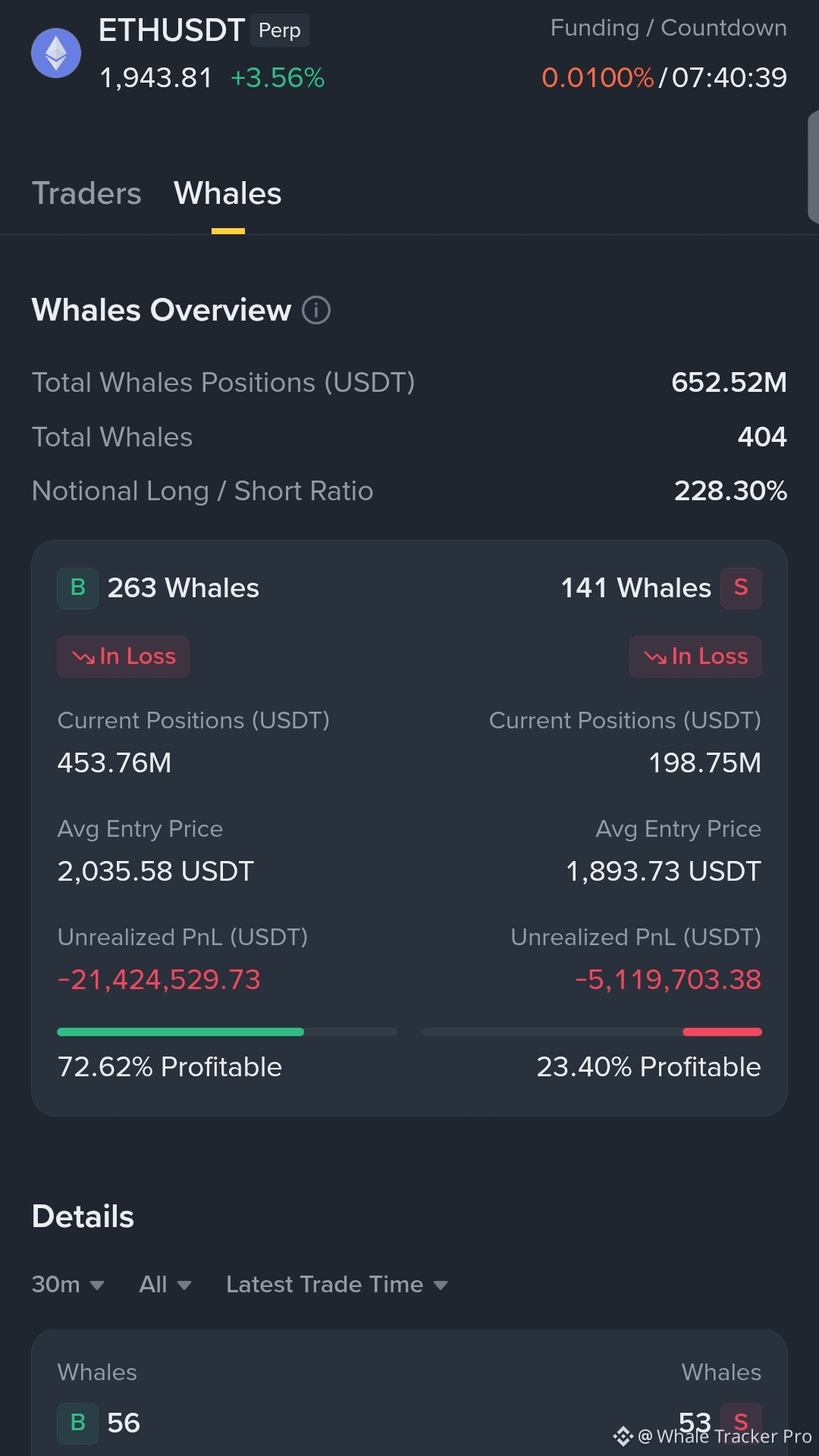Tap the In Loss tag under 141 Whales
This screenshot has width=819, height=1456.
pyautogui.click(x=695, y=656)
